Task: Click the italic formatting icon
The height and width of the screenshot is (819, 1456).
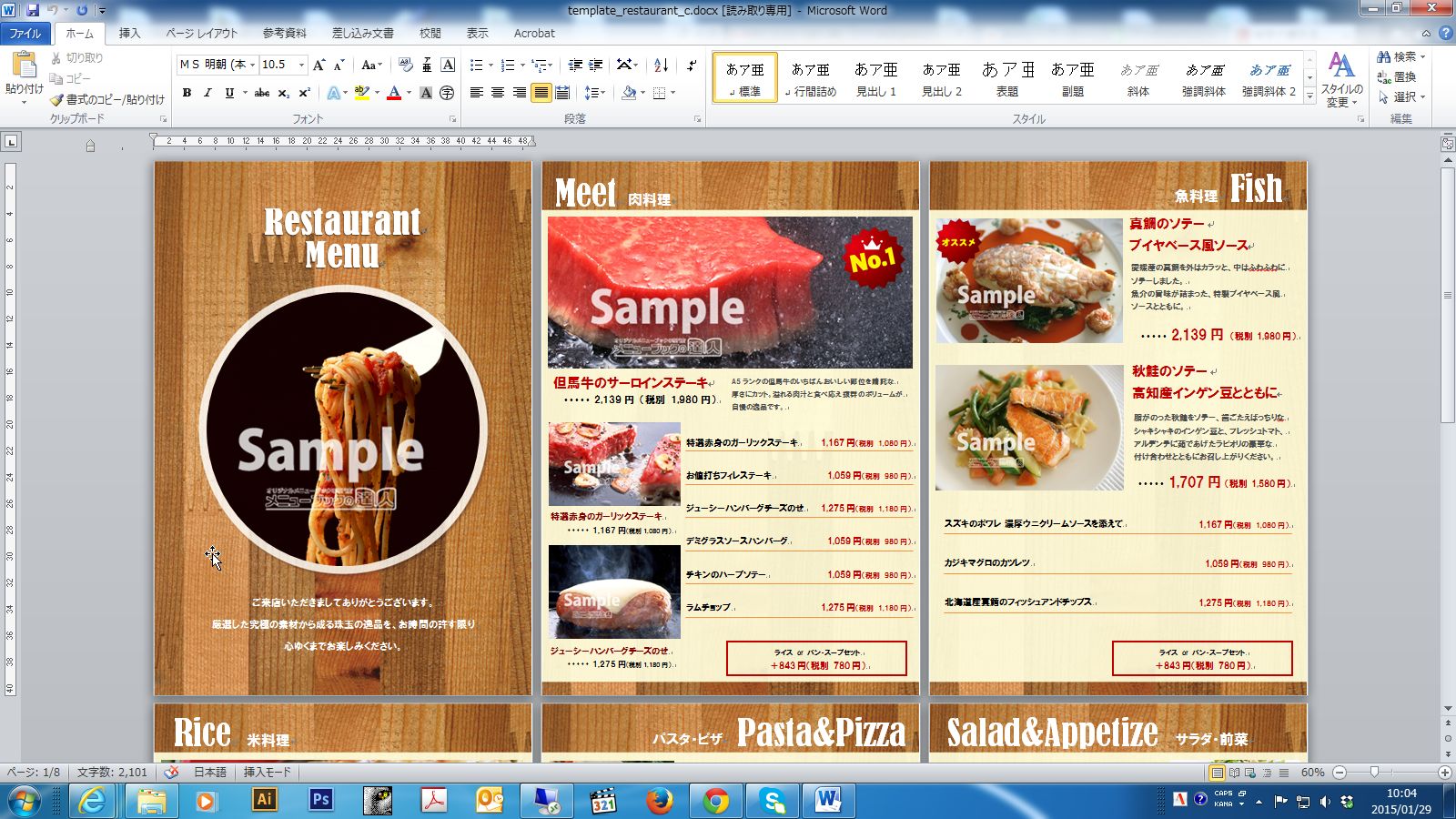Action: coord(207,93)
